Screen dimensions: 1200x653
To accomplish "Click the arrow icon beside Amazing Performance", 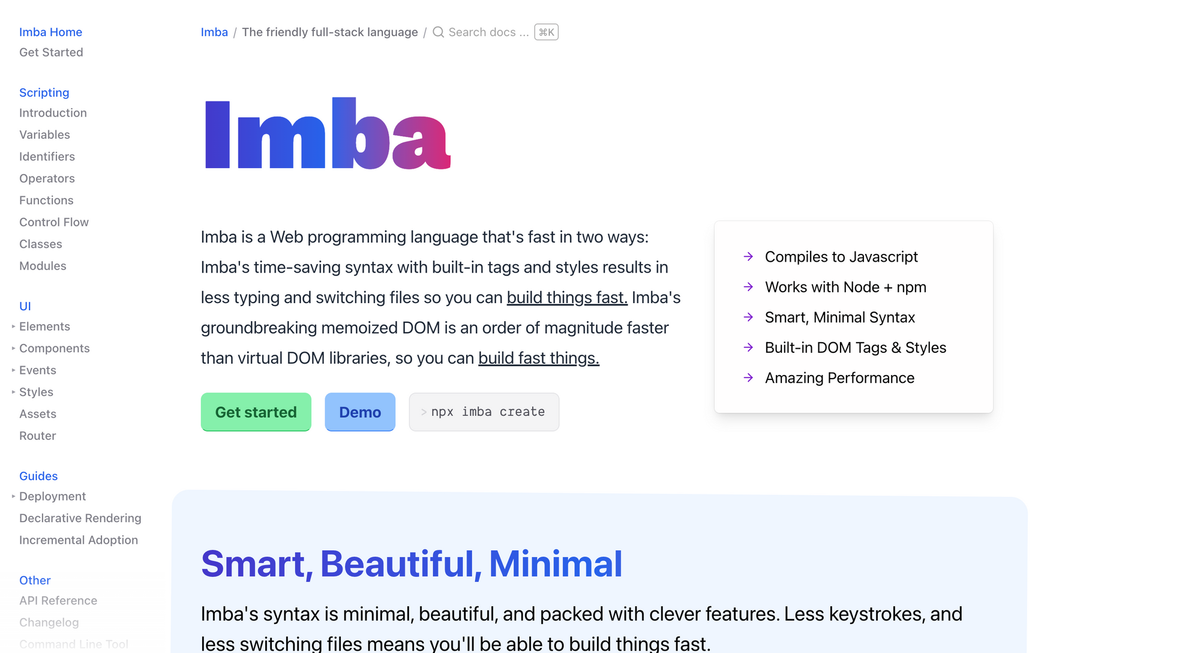I will [x=746, y=378].
